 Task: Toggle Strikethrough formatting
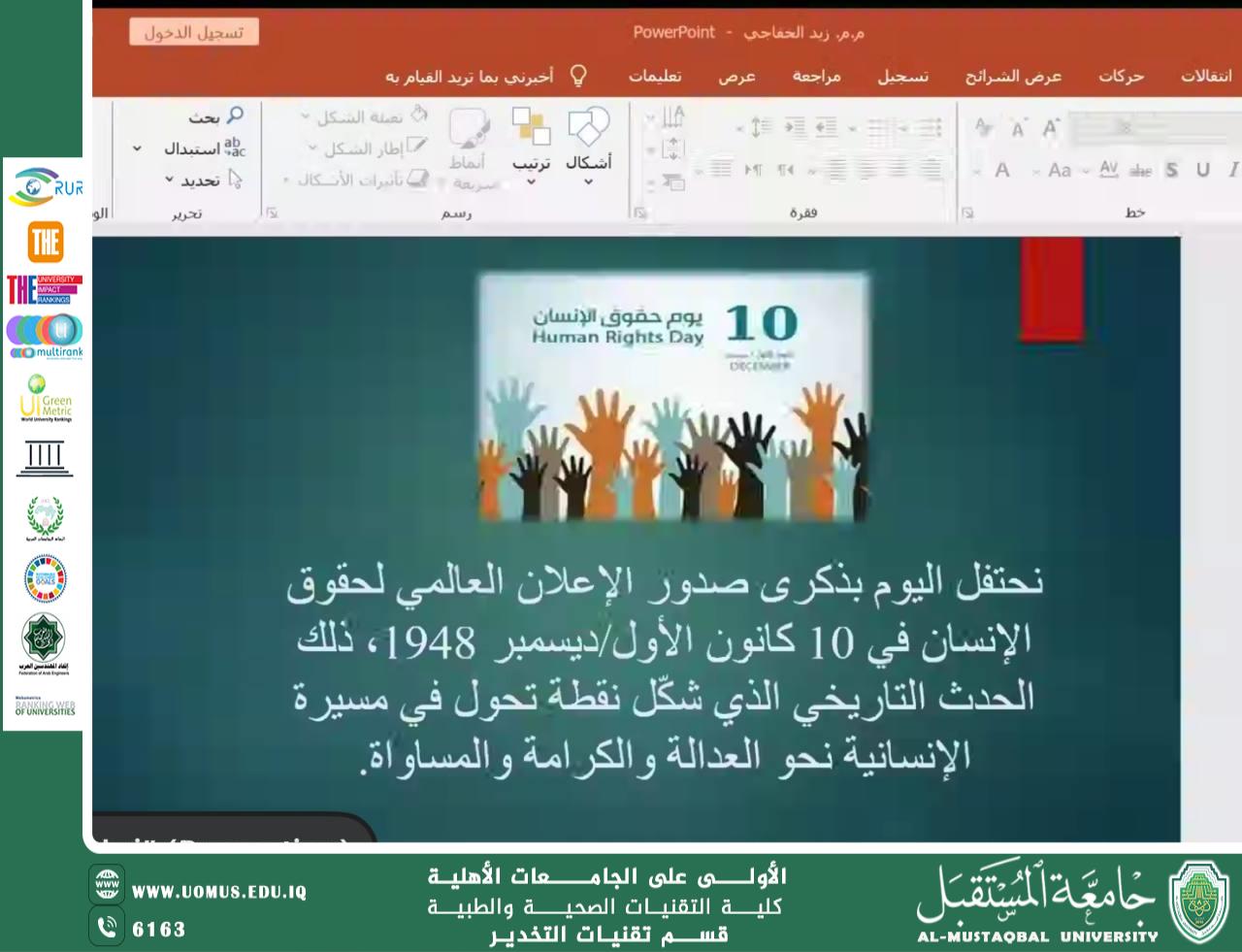pos(1140,171)
